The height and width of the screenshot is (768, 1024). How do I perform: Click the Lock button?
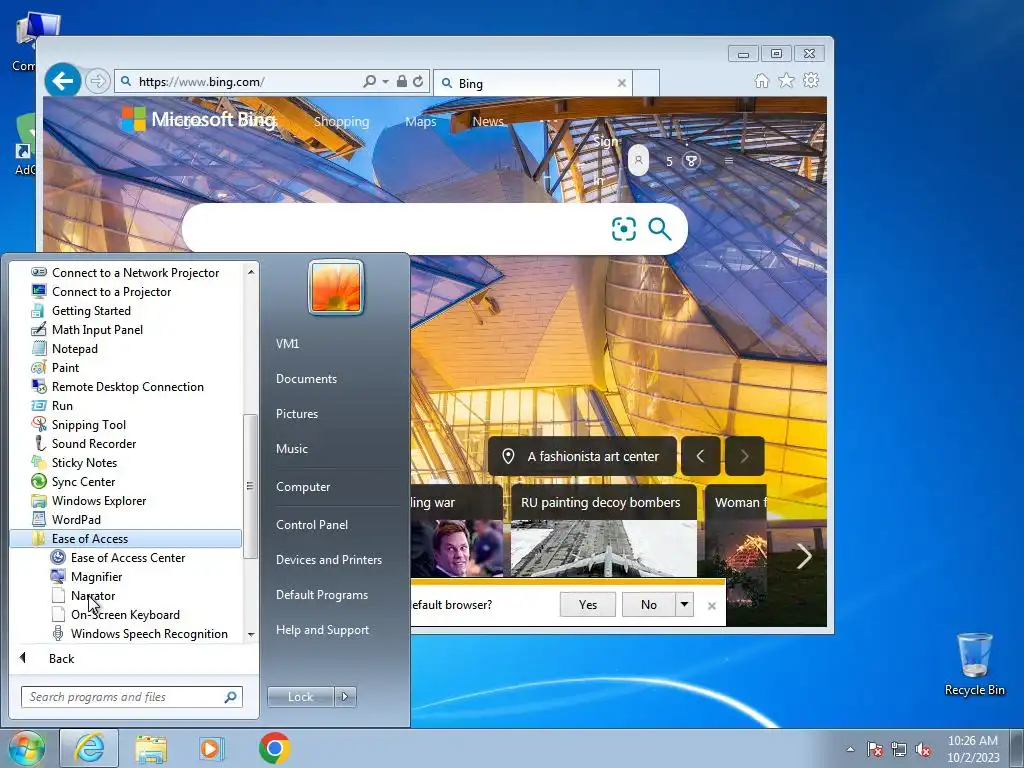pos(300,697)
